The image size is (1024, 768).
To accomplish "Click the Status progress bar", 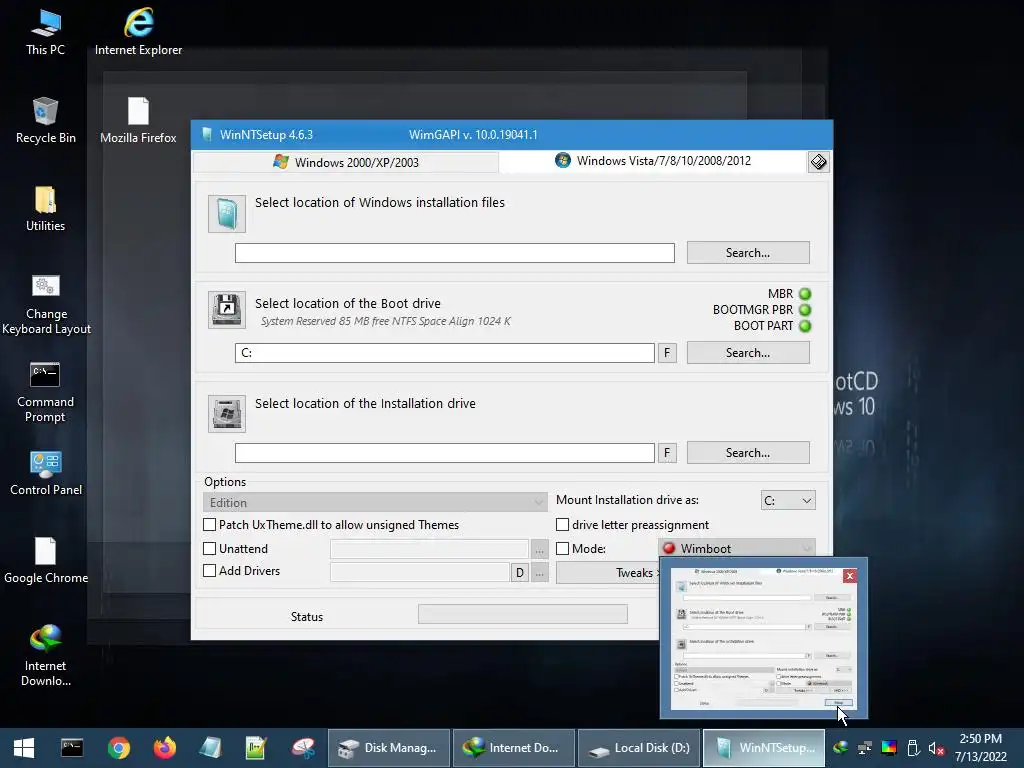I will click(522, 614).
